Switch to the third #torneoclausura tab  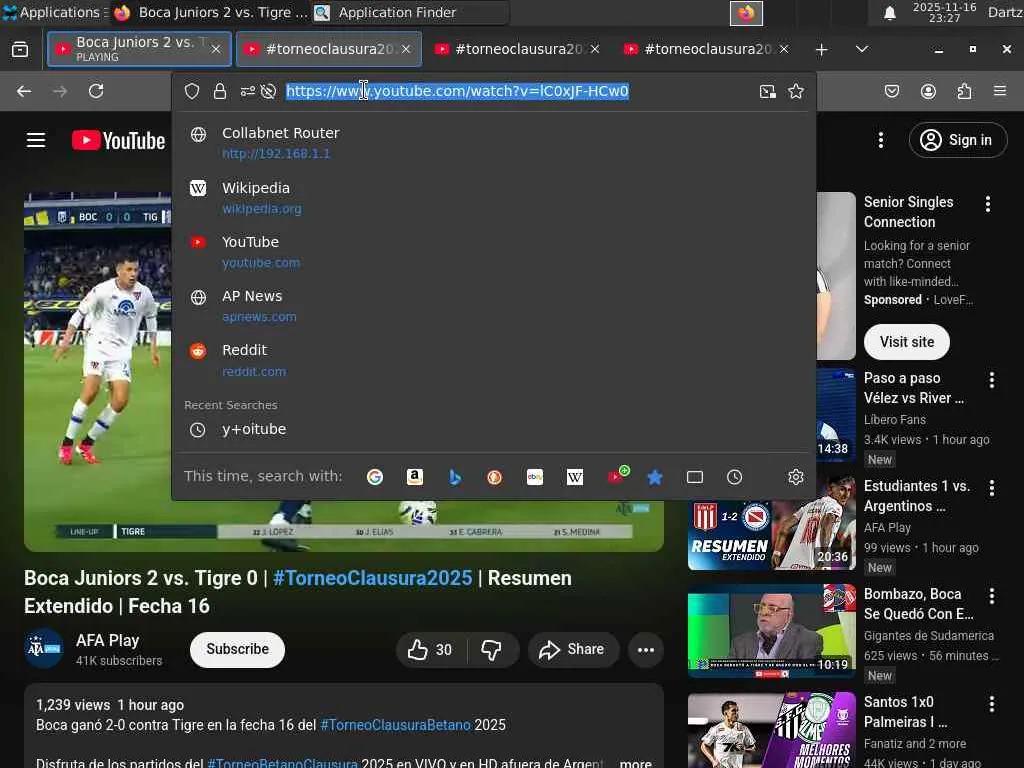tap(517, 49)
